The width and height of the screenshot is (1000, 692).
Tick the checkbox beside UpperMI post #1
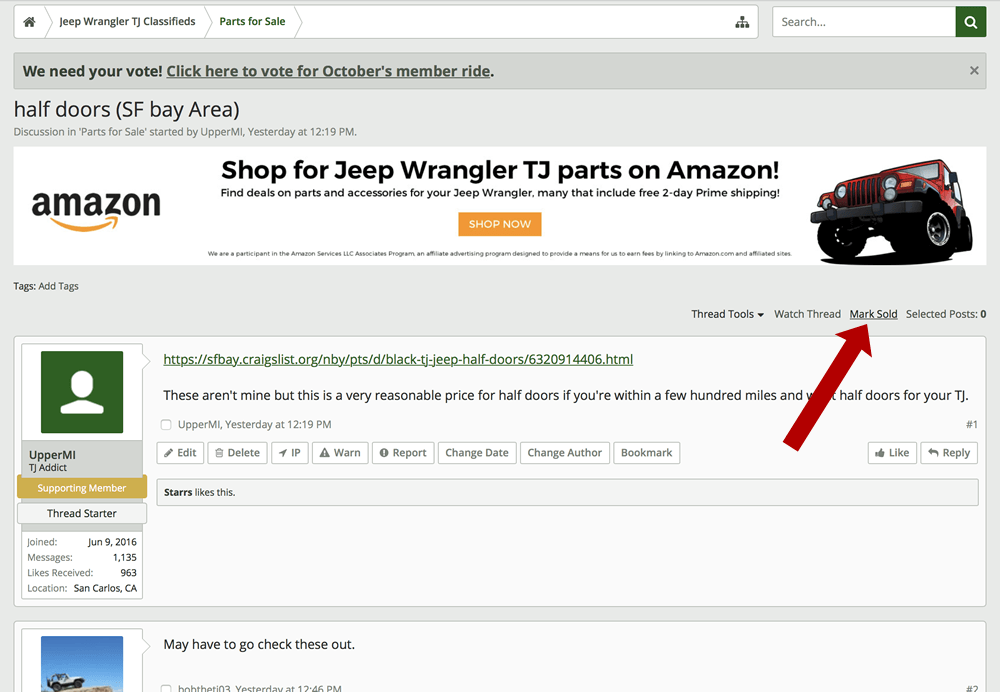click(x=166, y=425)
